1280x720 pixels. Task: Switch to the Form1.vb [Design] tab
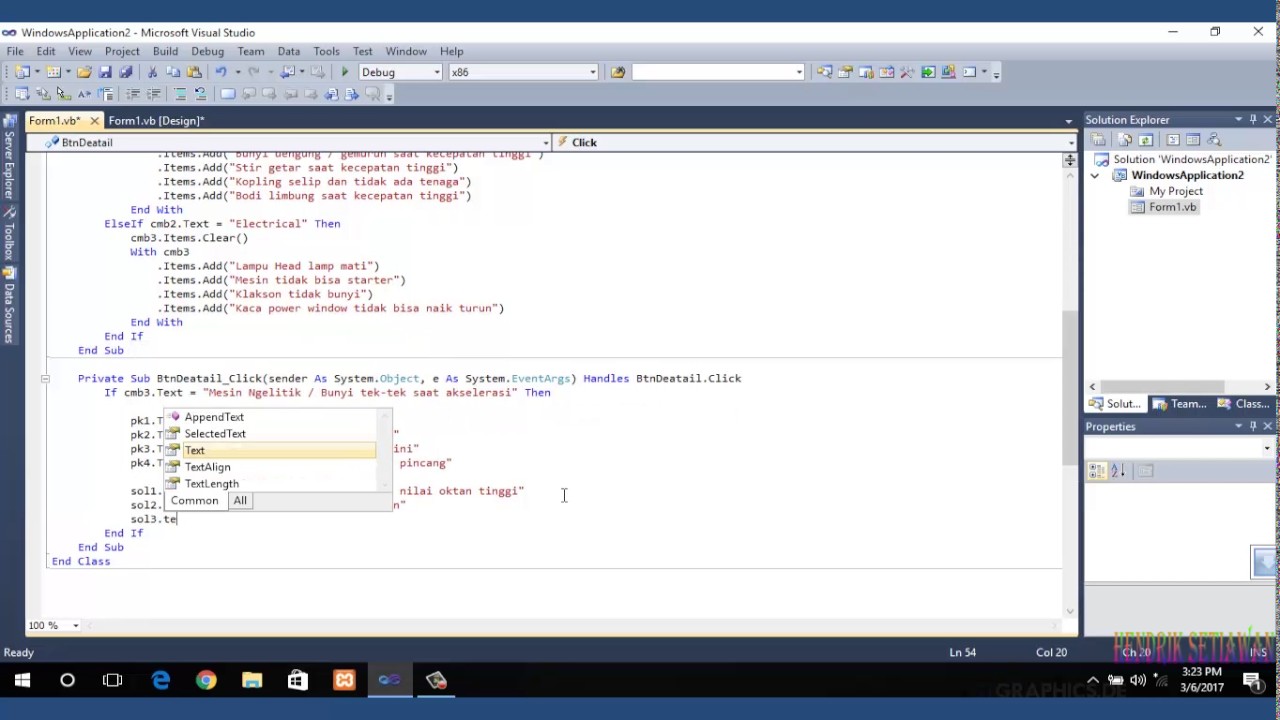click(156, 121)
